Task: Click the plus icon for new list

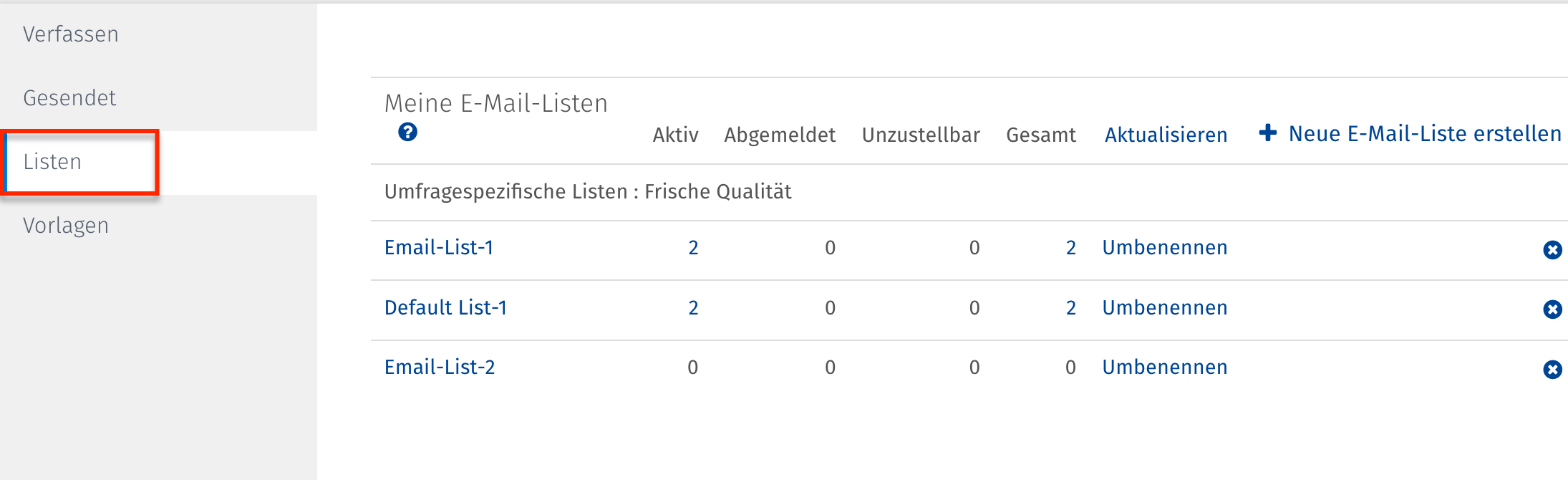Action: pyautogui.click(x=1268, y=133)
